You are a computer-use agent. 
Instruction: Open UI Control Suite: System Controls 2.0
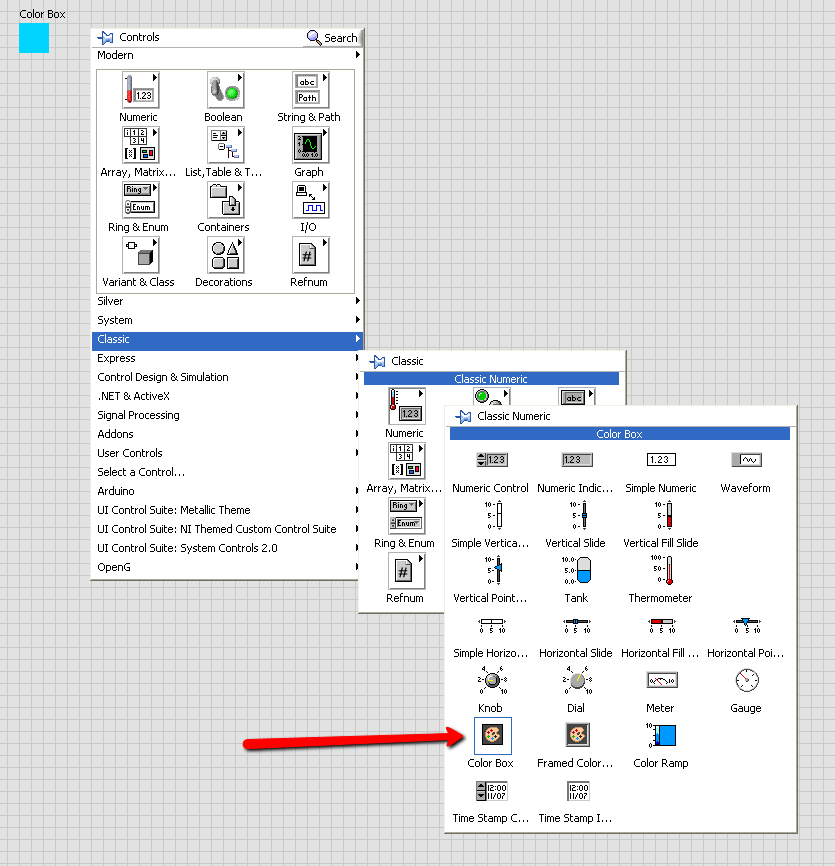(225, 548)
